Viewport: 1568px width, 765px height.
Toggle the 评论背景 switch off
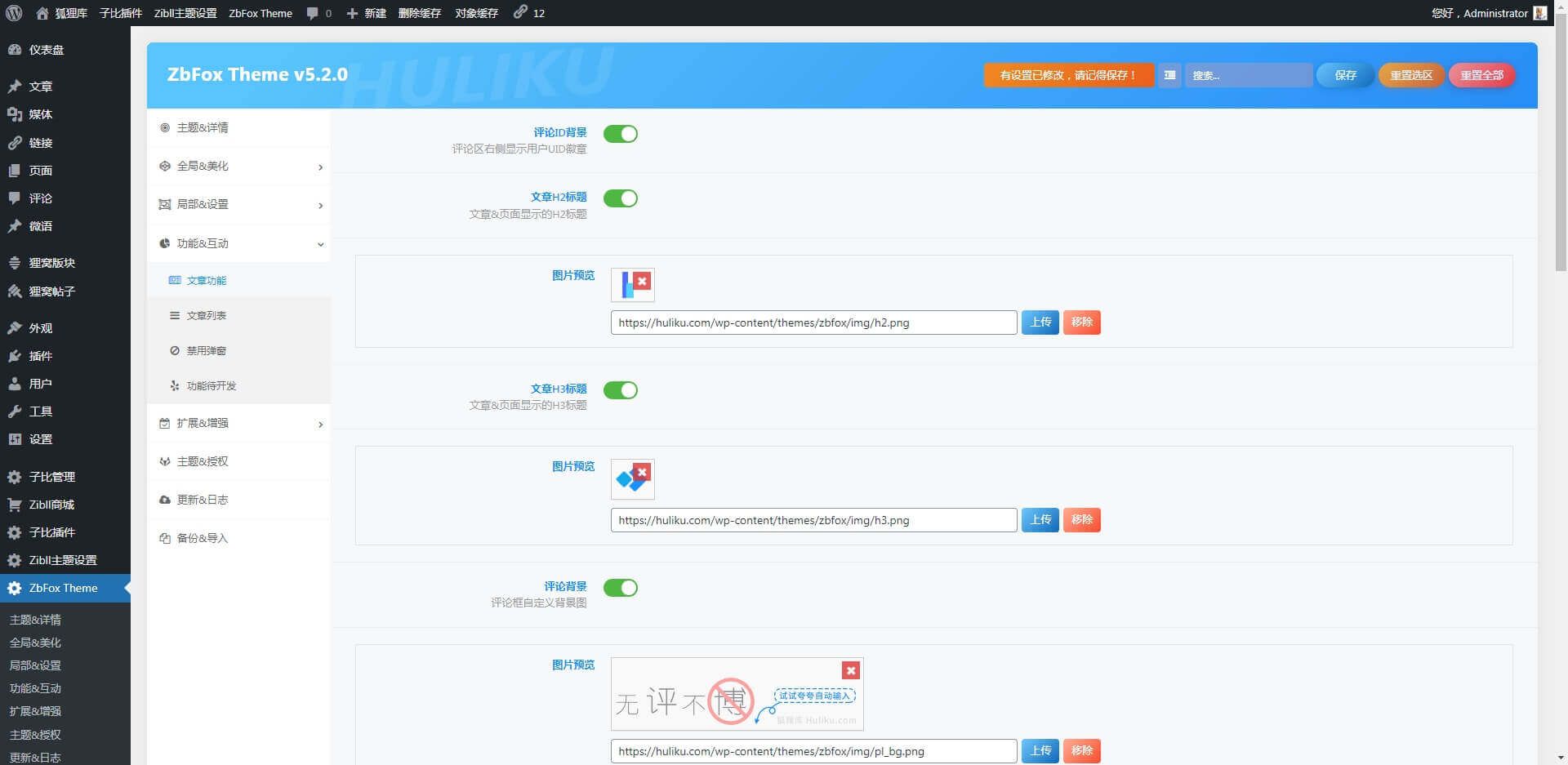point(621,588)
